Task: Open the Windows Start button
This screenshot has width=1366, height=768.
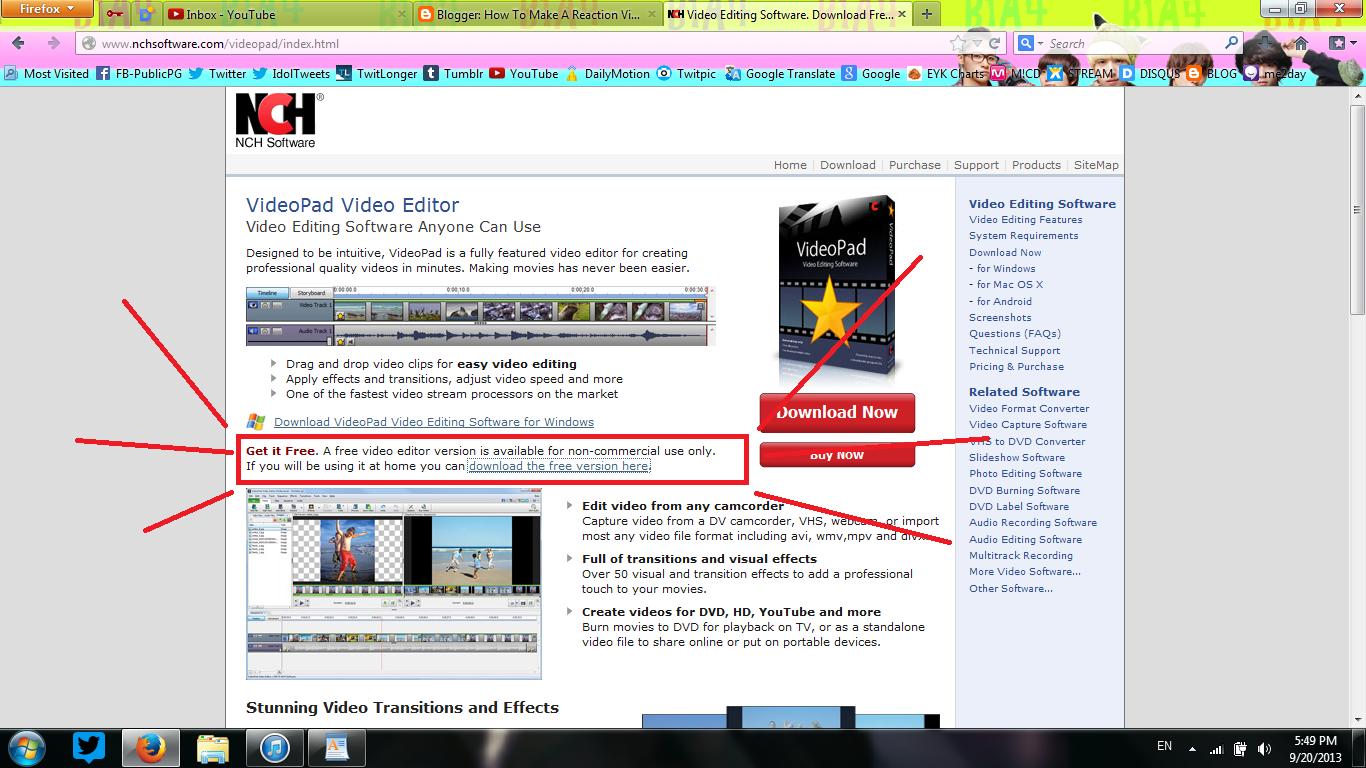Action: (26, 747)
